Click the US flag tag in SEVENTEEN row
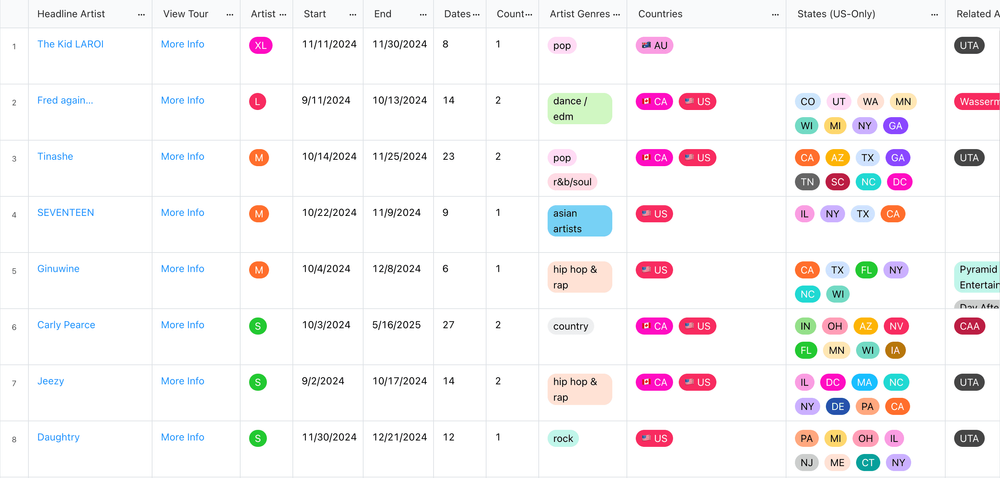The height and width of the screenshot is (478, 1000). (x=654, y=214)
